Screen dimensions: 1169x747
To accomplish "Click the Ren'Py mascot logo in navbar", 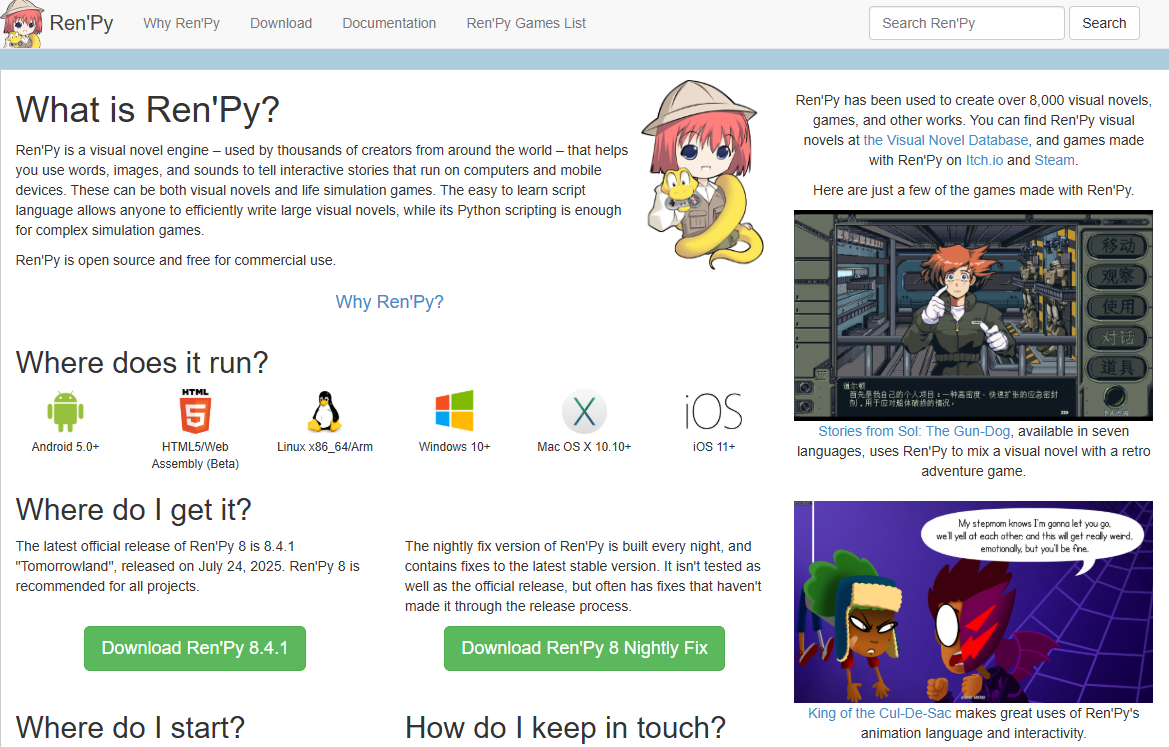I will (22, 24).
